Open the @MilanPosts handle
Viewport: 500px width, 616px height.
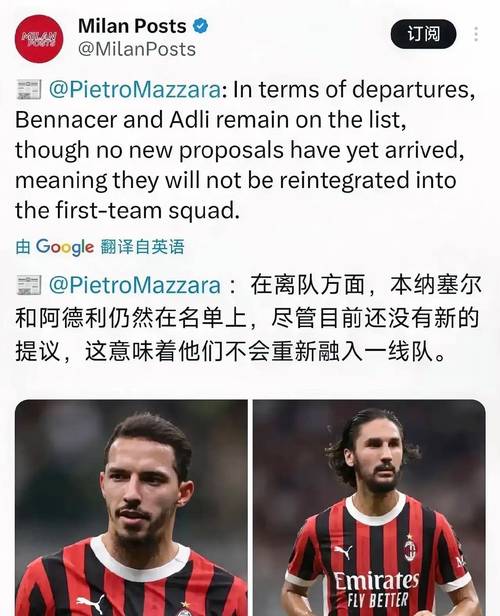coord(137,50)
